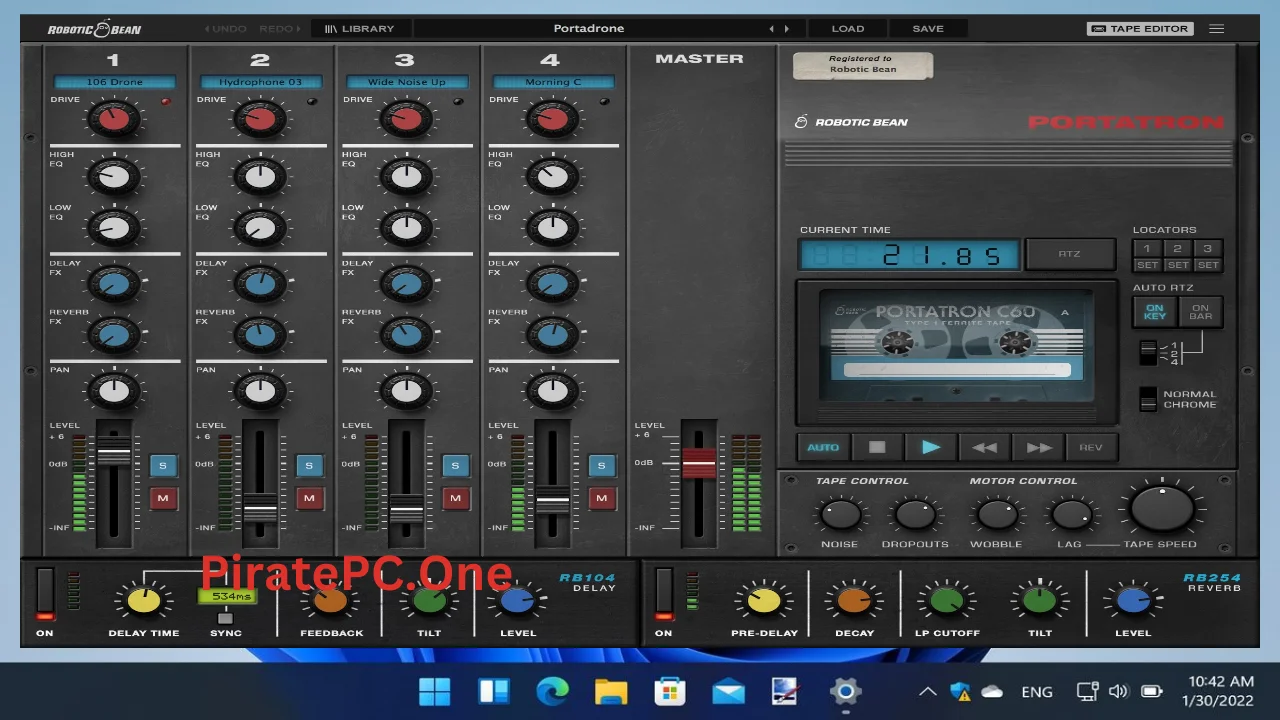Open File Explorer from taskbar
Screen dimensions: 1280x720
click(610, 691)
